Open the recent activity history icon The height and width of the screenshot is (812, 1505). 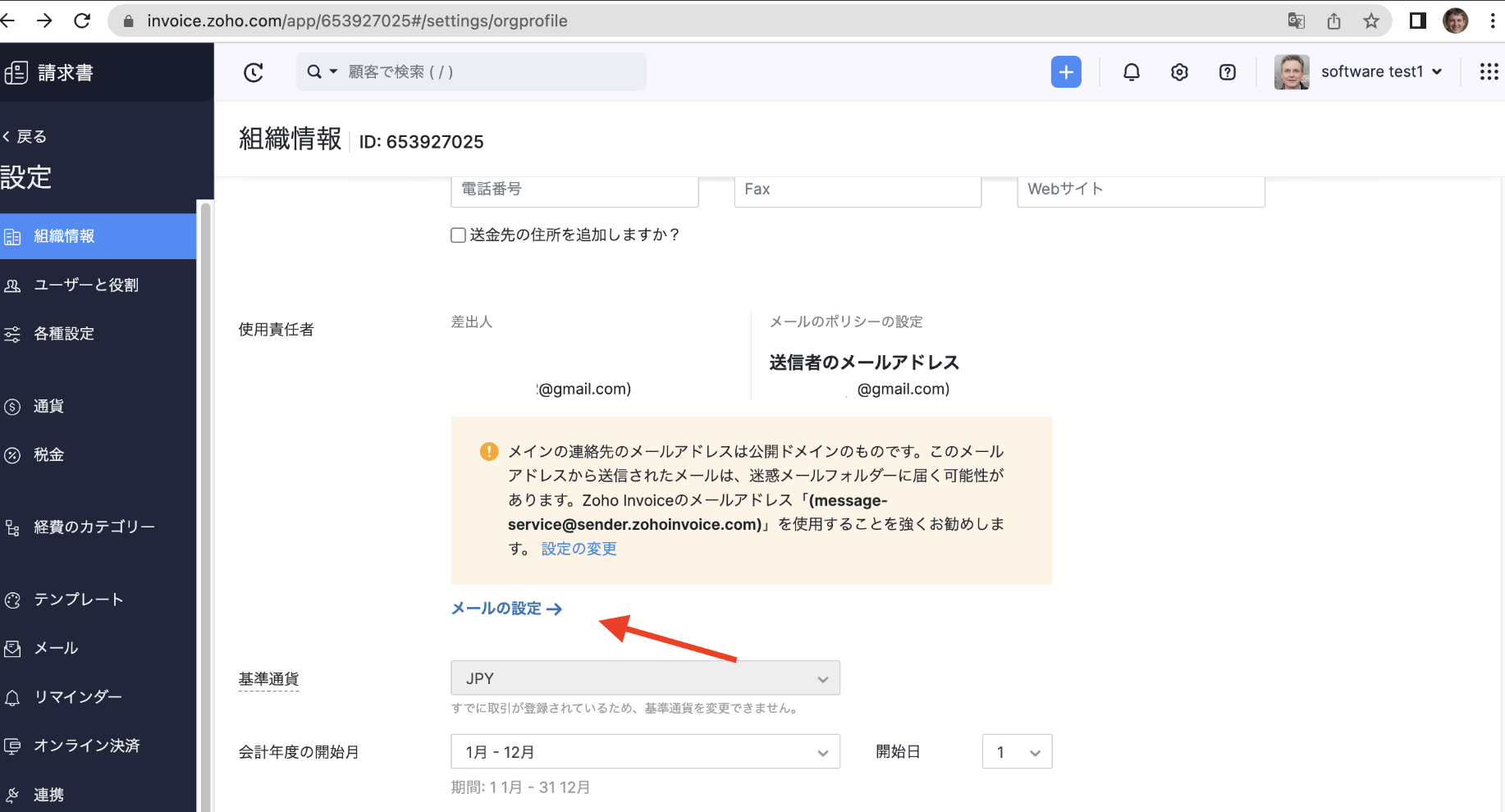pyautogui.click(x=254, y=72)
